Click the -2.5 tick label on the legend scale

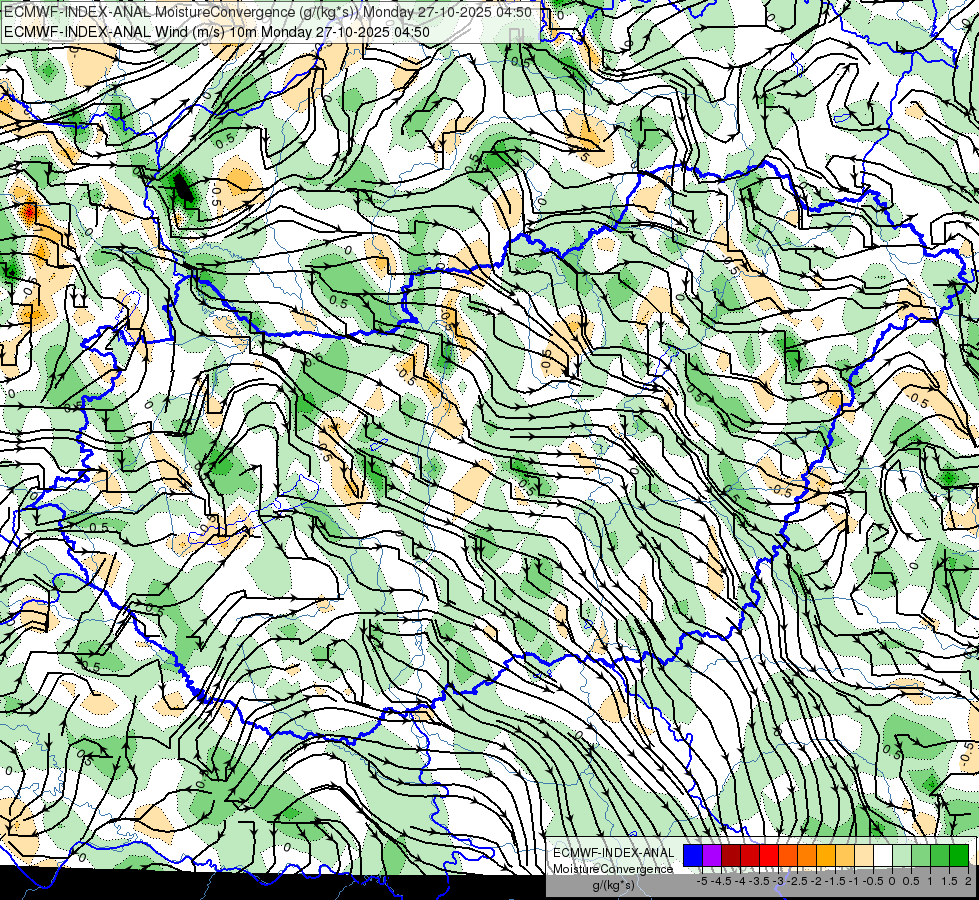(x=797, y=881)
